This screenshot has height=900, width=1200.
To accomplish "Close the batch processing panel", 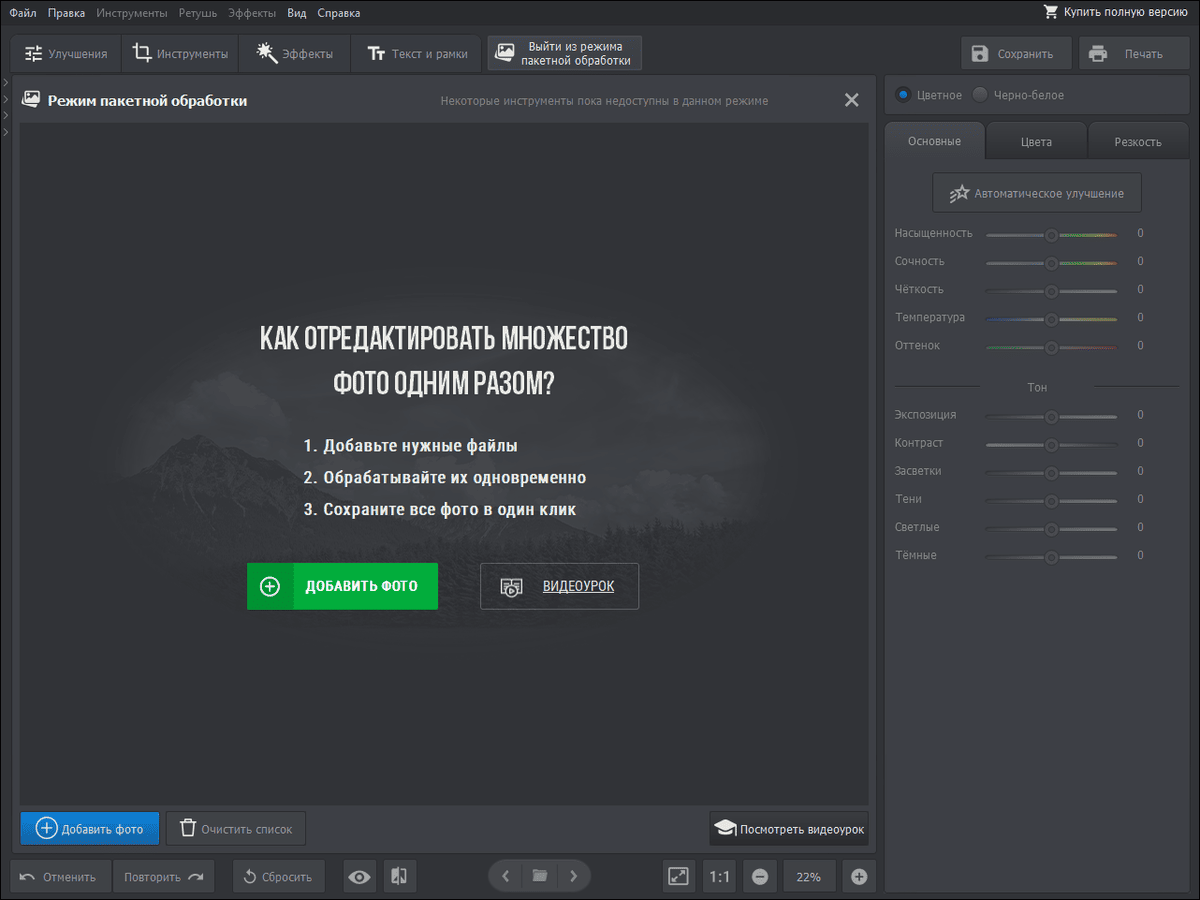I will [x=852, y=100].
